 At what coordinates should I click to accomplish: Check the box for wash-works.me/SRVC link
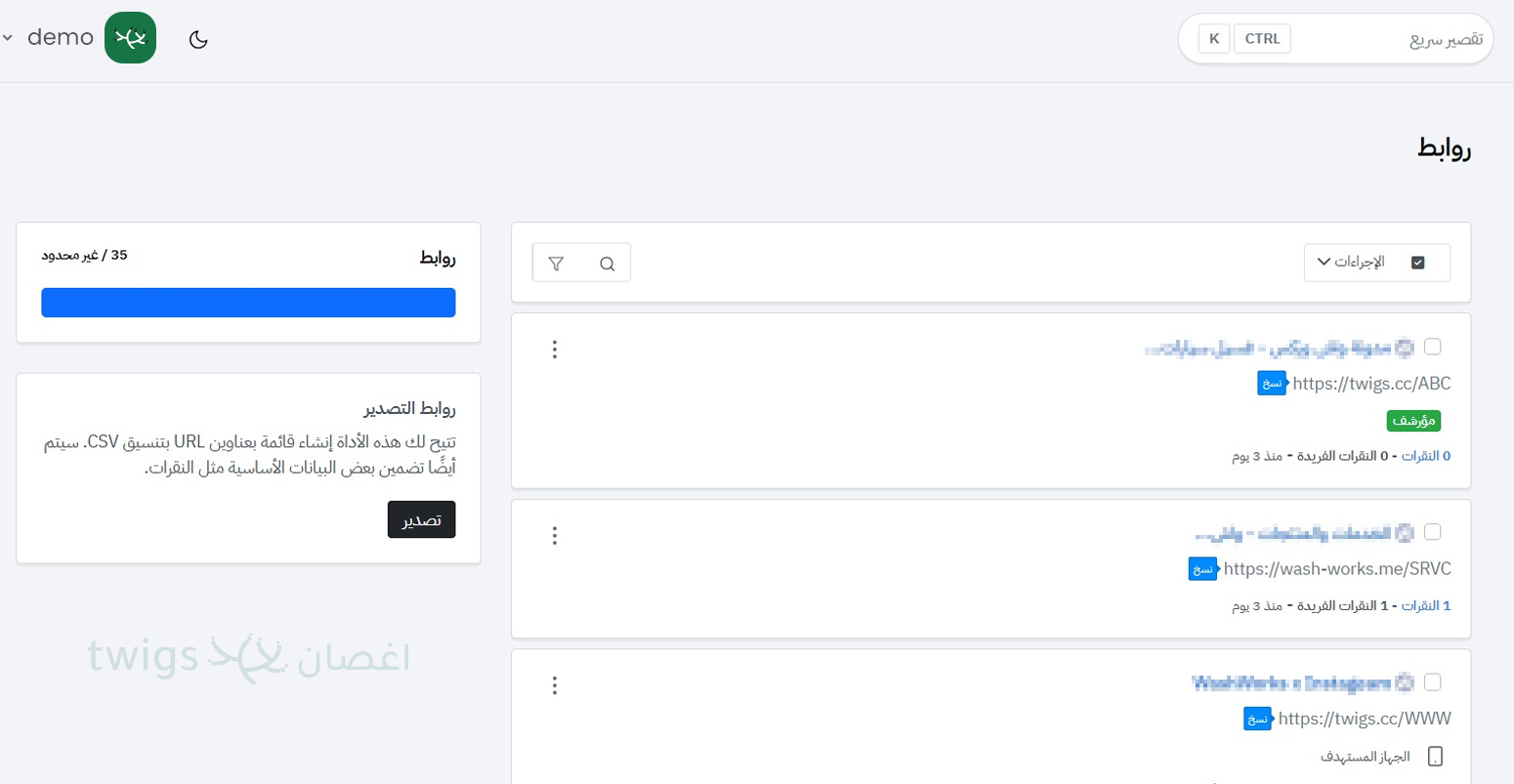1432,532
